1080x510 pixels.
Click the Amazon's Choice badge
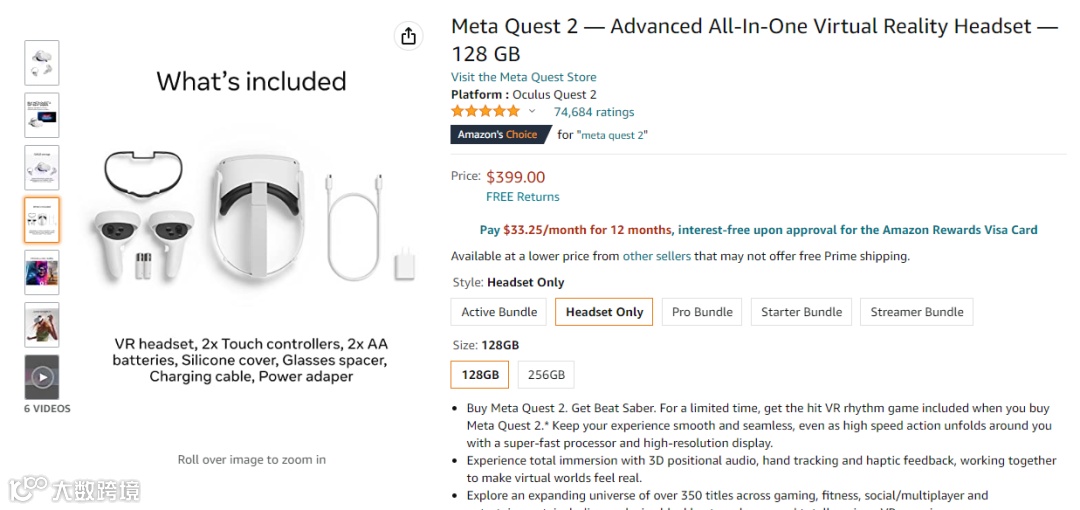coord(497,134)
